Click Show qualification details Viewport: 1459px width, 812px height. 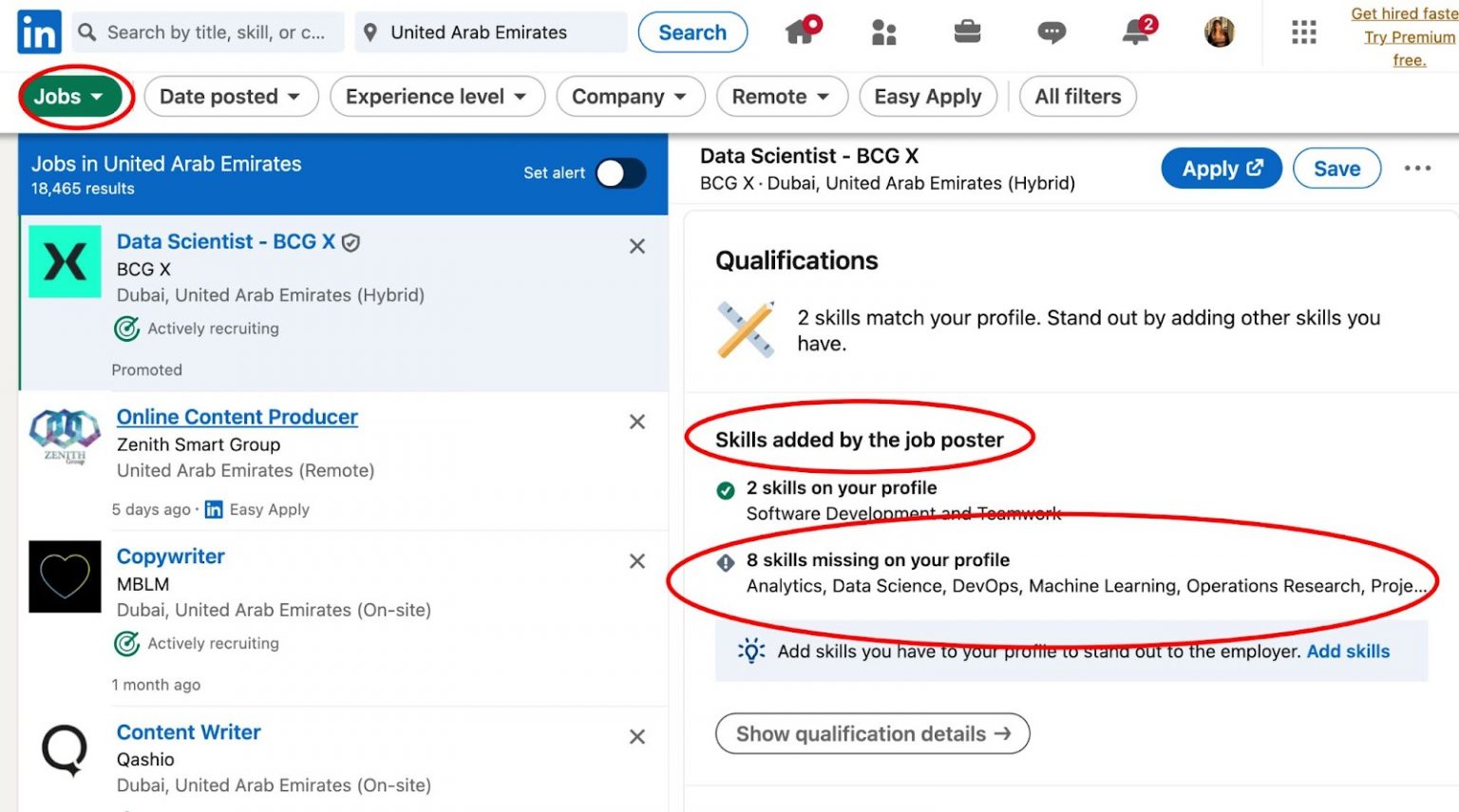coord(872,733)
